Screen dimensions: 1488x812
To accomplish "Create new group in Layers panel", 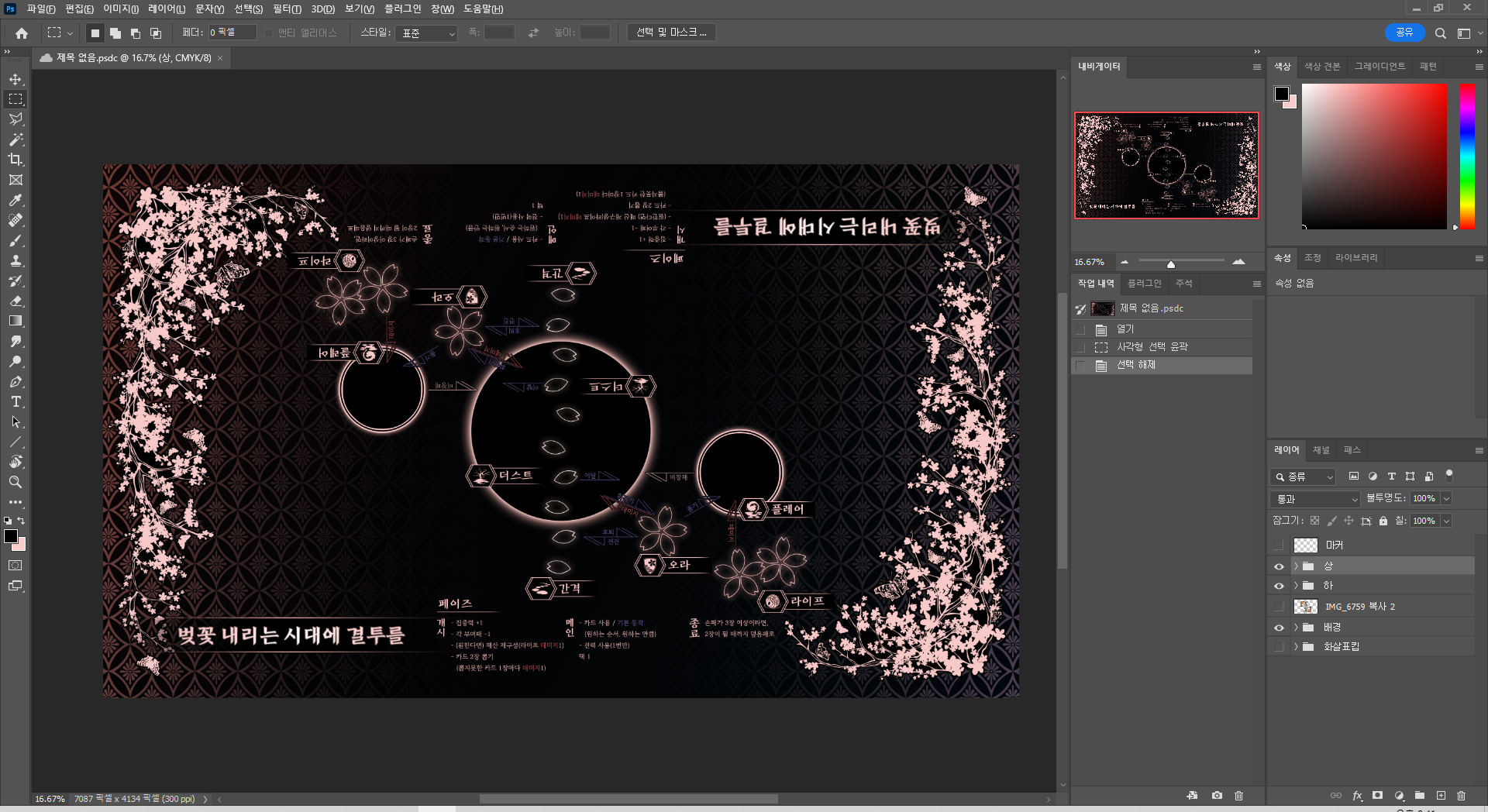I will click(1420, 796).
